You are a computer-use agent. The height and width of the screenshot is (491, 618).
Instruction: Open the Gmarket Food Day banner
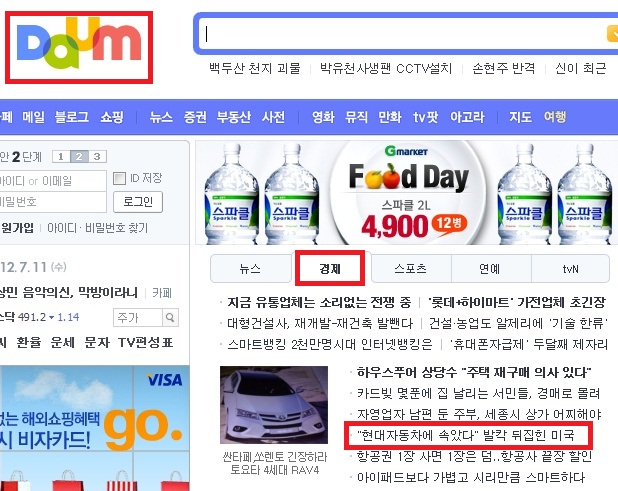pos(407,193)
